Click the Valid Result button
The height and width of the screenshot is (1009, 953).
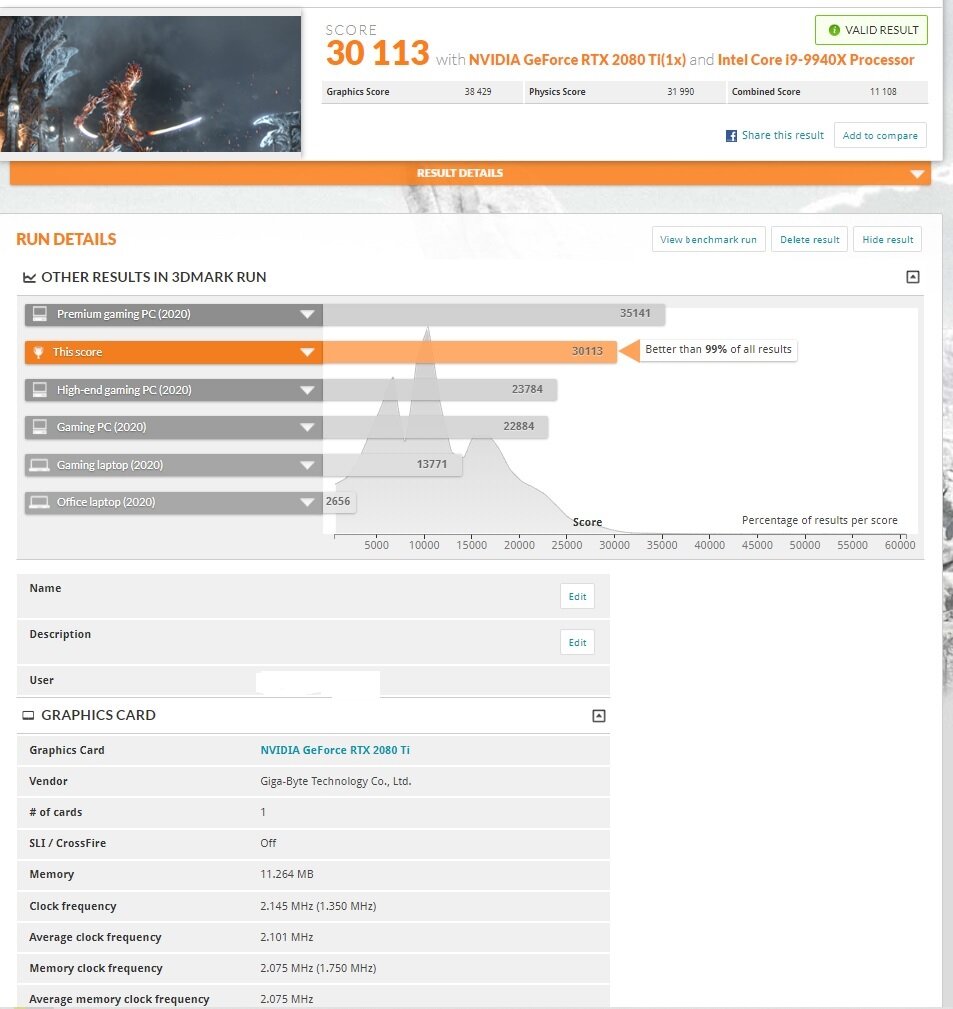[x=871, y=30]
